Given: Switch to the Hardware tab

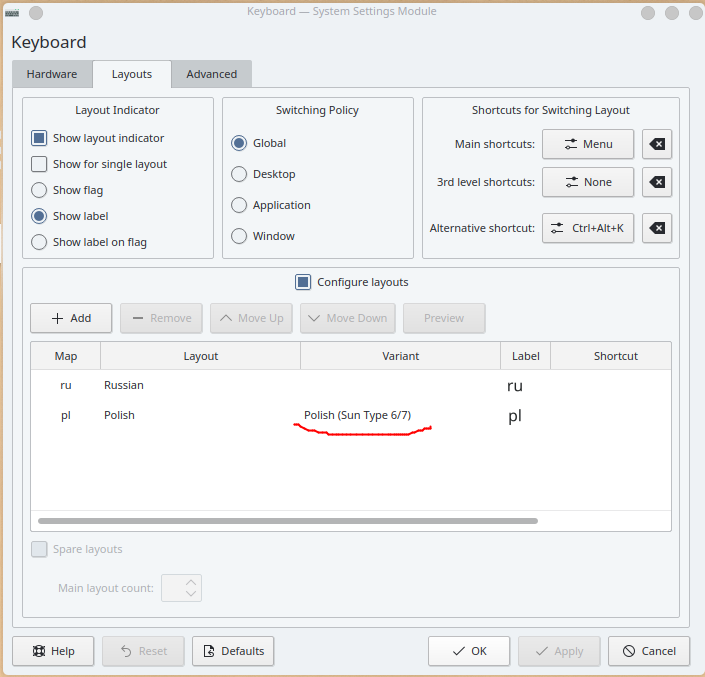Looking at the screenshot, I should pyautogui.click(x=52, y=74).
